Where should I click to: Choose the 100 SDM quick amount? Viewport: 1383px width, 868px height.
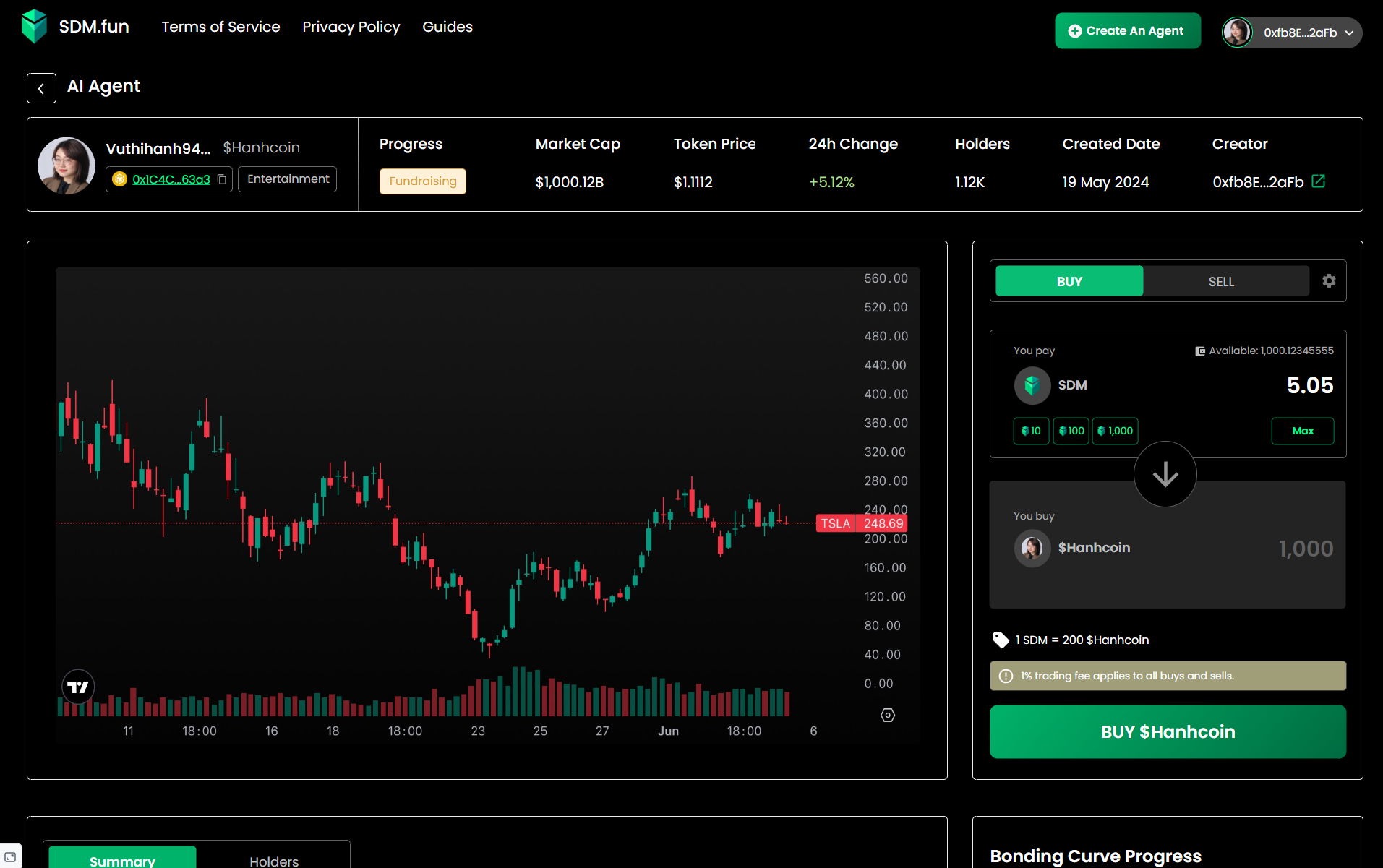tap(1071, 431)
